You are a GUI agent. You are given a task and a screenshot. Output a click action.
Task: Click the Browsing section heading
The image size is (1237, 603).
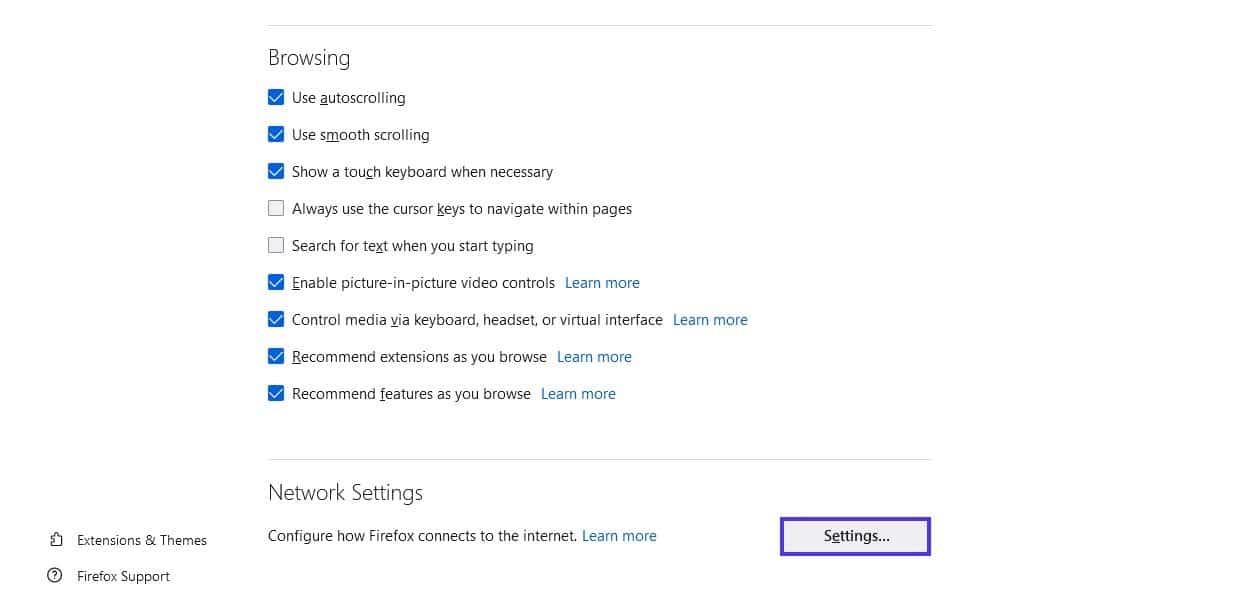tap(308, 57)
